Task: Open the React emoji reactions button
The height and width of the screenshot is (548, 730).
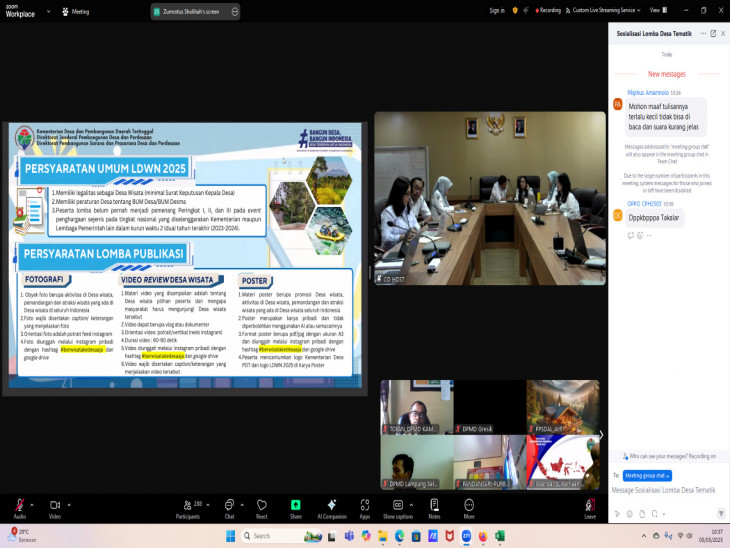Action: (261, 508)
